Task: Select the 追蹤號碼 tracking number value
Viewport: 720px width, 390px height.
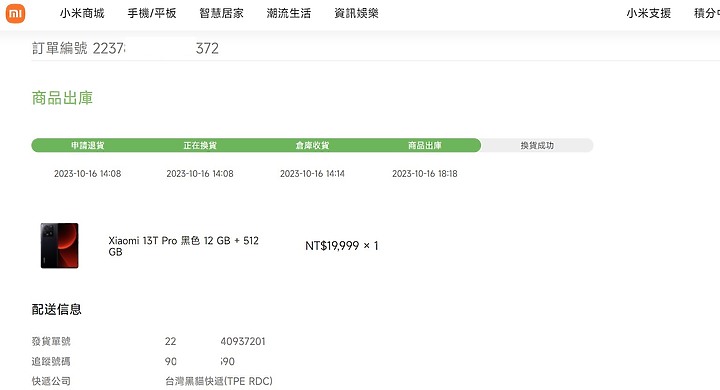Action: click(x=200, y=362)
